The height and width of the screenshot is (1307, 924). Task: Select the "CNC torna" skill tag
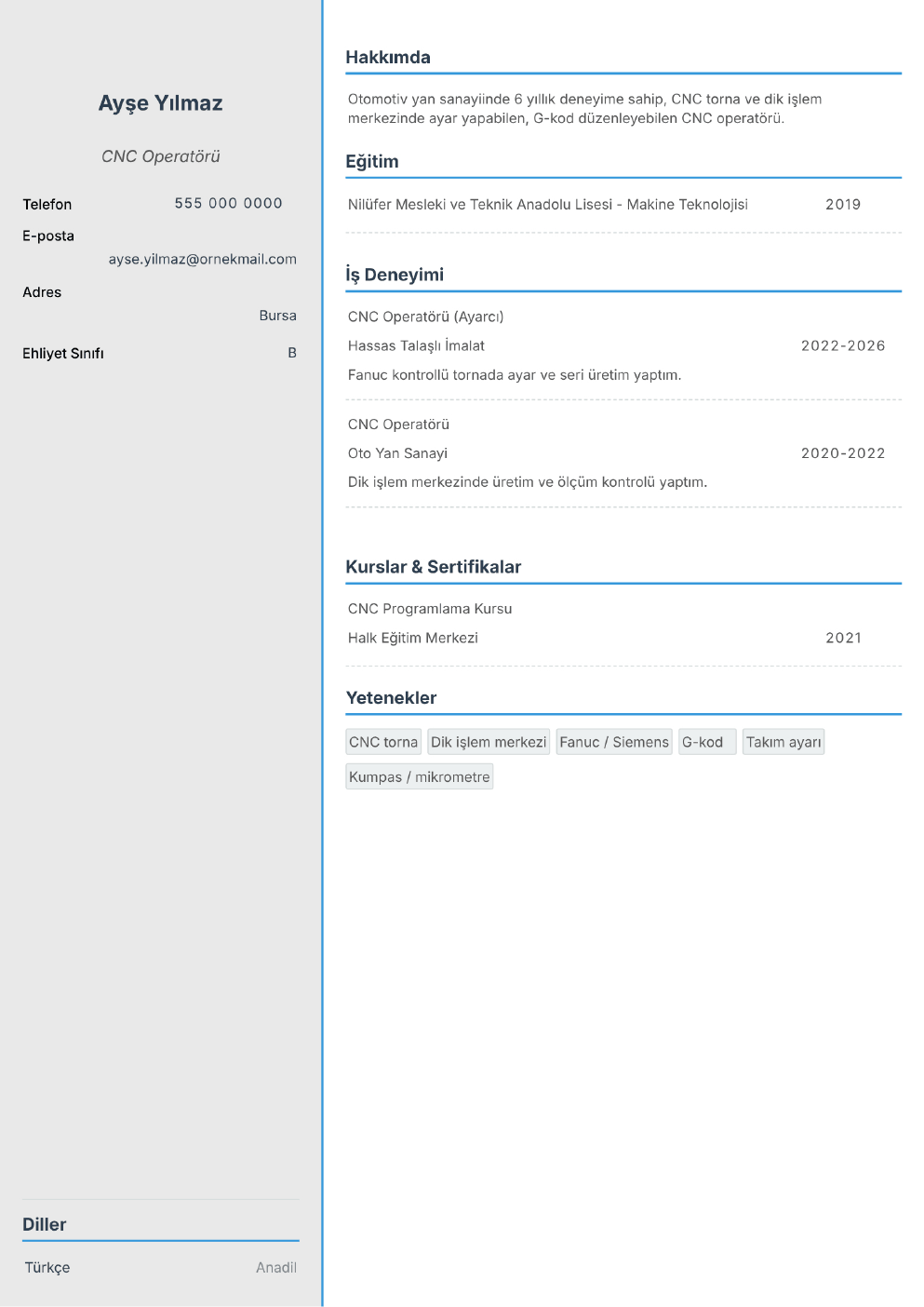tap(383, 742)
